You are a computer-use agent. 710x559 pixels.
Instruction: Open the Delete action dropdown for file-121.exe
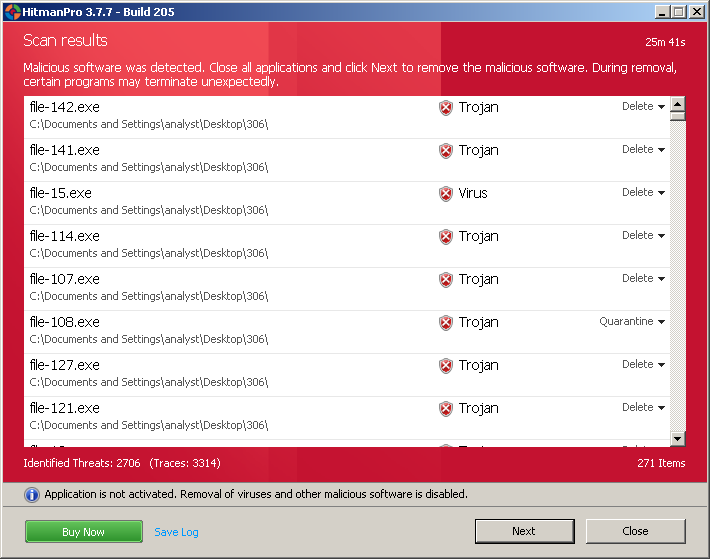(x=643, y=407)
